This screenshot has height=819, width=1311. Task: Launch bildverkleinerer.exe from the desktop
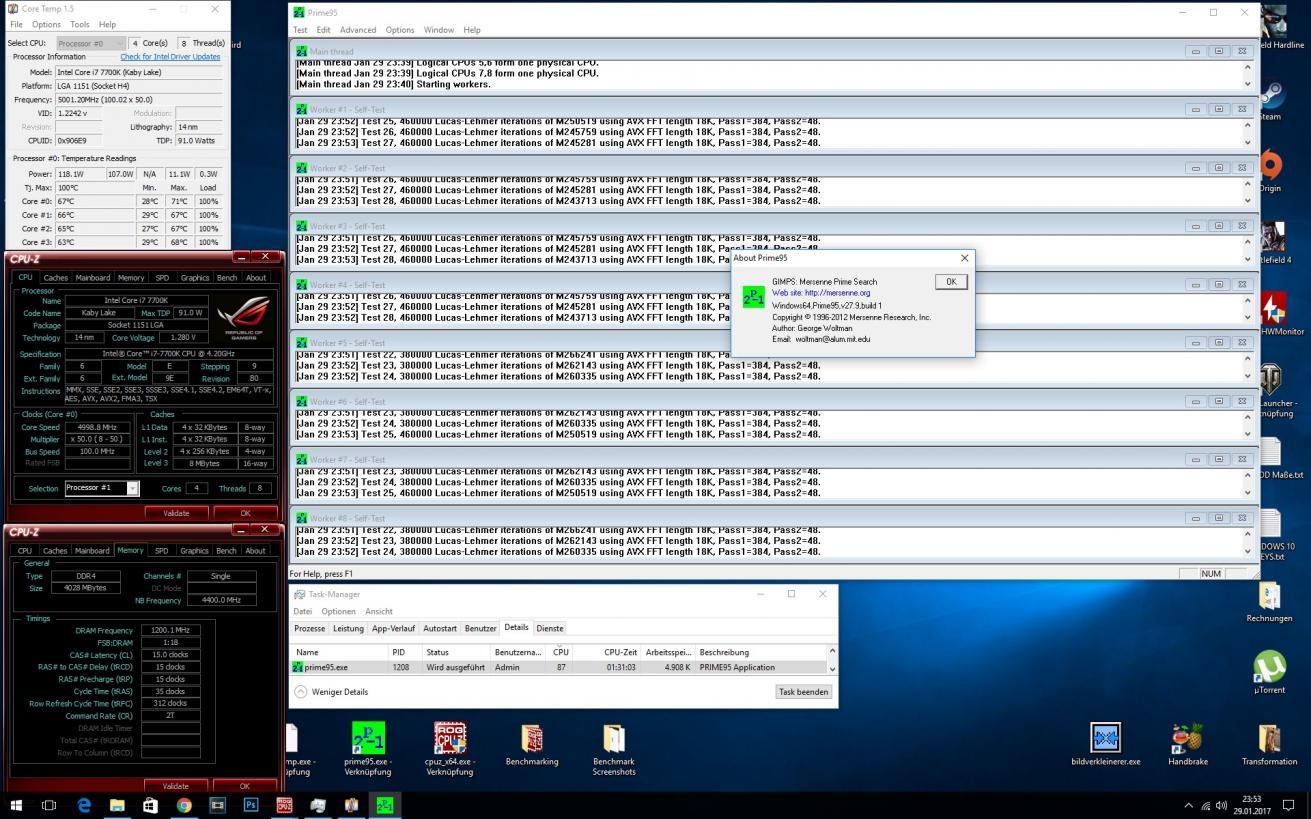pyautogui.click(x=1105, y=745)
